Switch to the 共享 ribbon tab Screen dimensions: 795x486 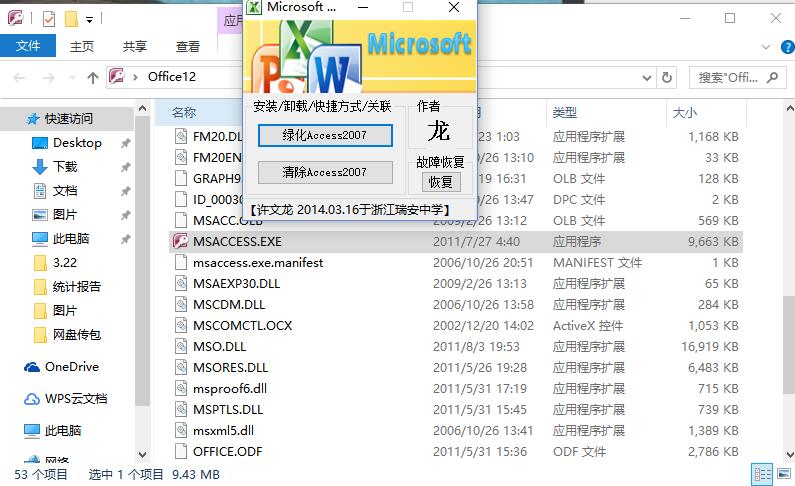tap(134, 46)
